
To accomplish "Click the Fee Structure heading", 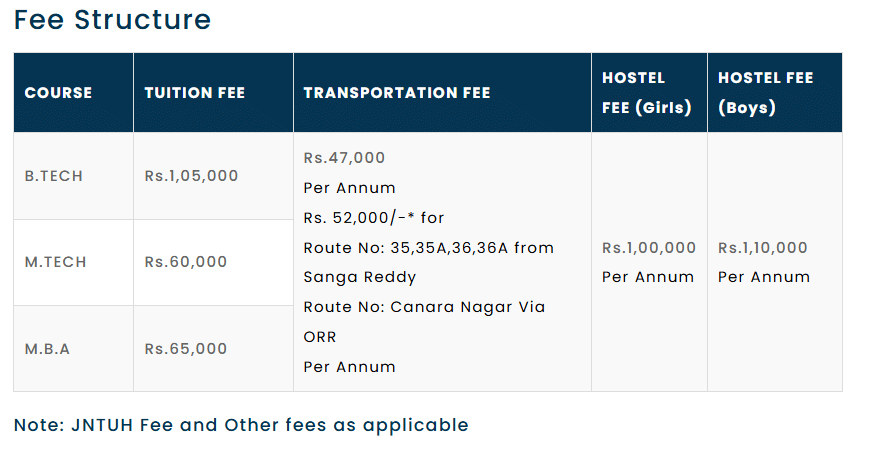I will point(112,19).
